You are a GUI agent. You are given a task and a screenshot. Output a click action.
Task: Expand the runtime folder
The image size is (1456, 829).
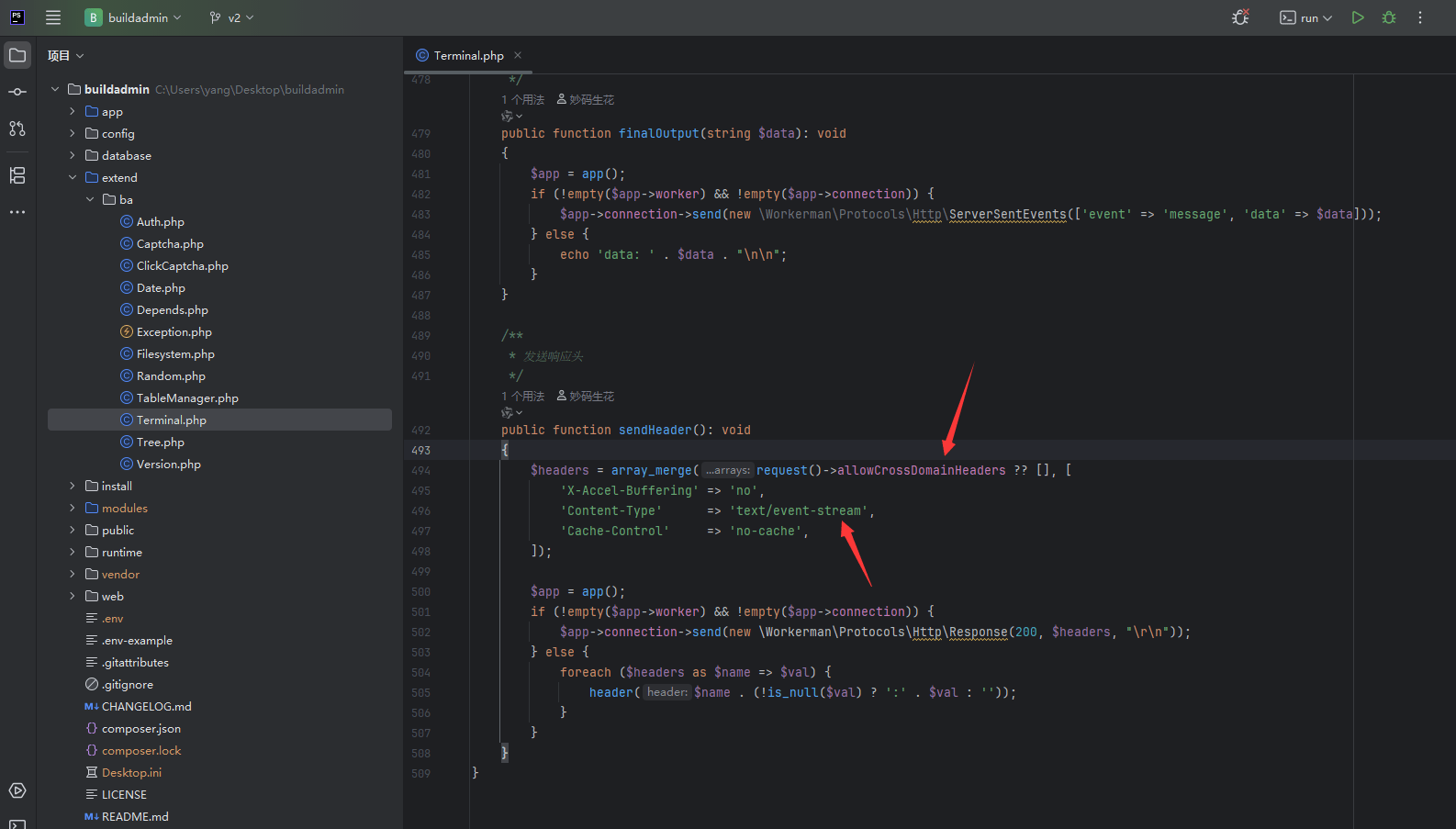[x=73, y=552]
